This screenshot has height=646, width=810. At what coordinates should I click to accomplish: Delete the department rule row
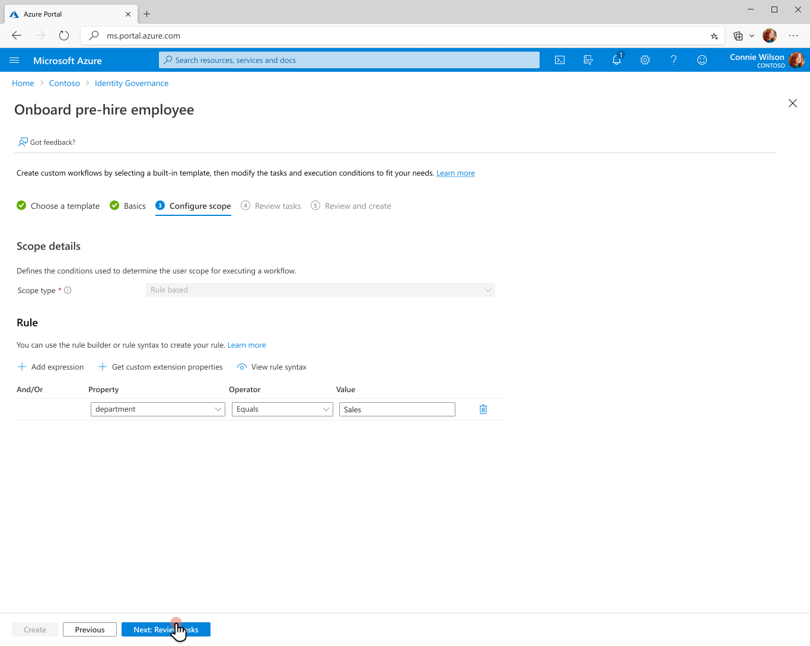pos(483,409)
